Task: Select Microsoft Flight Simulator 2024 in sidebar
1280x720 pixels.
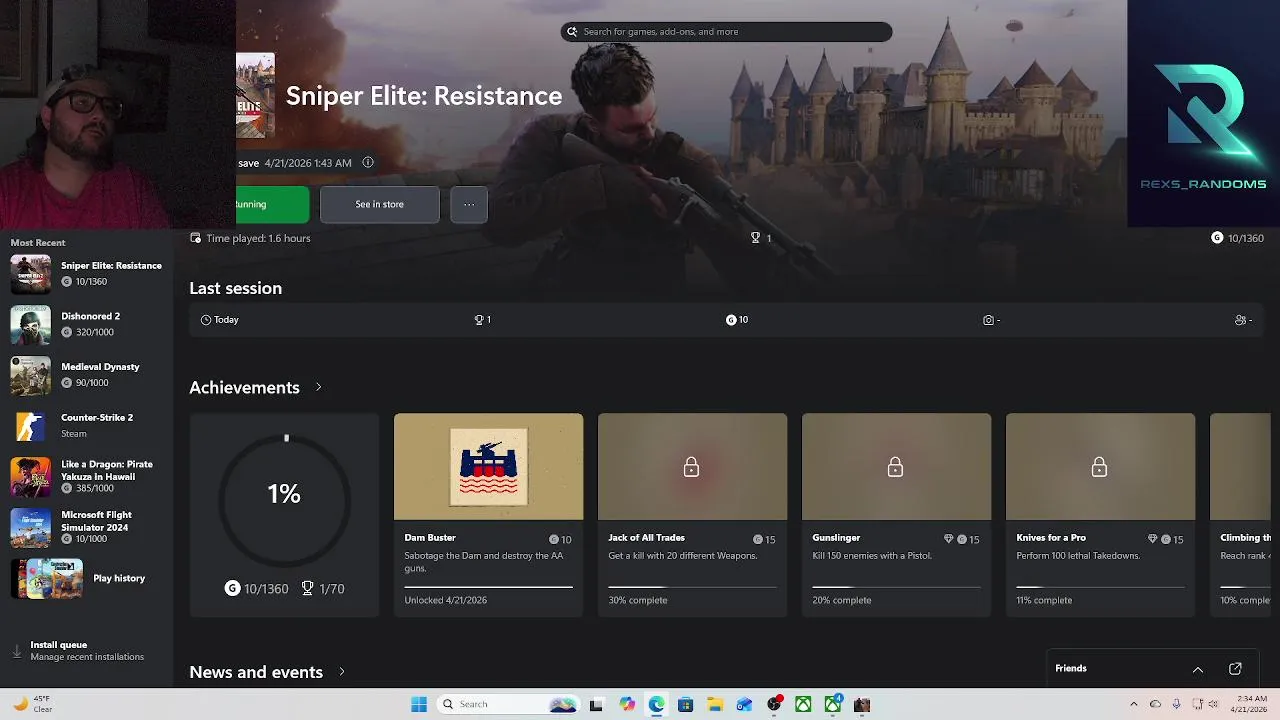Action: click(x=86, y=527)
